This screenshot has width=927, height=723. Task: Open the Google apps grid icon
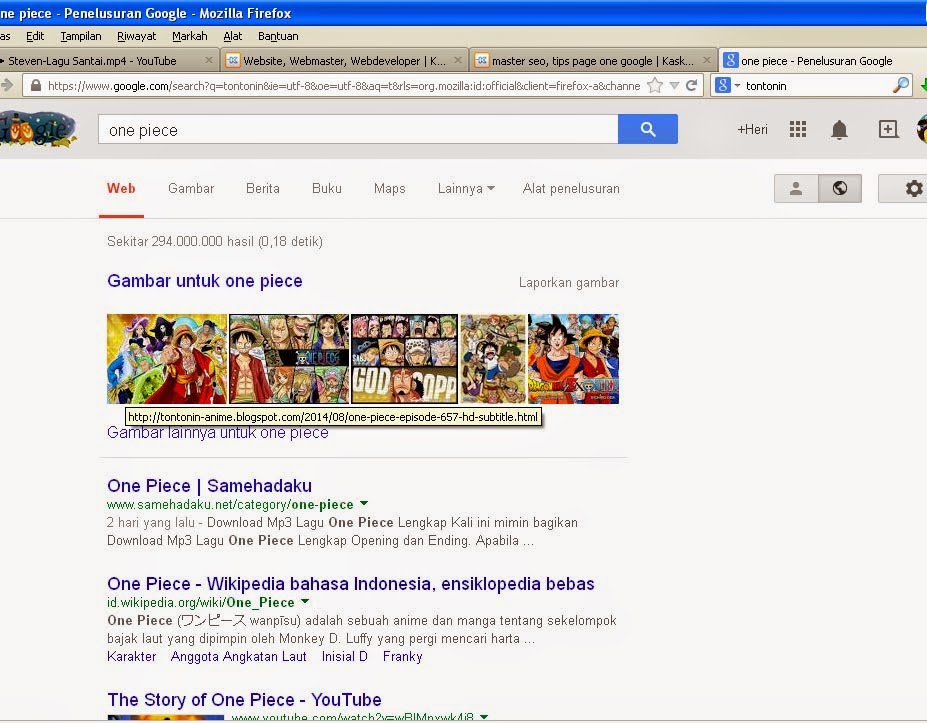click(797, 128)
